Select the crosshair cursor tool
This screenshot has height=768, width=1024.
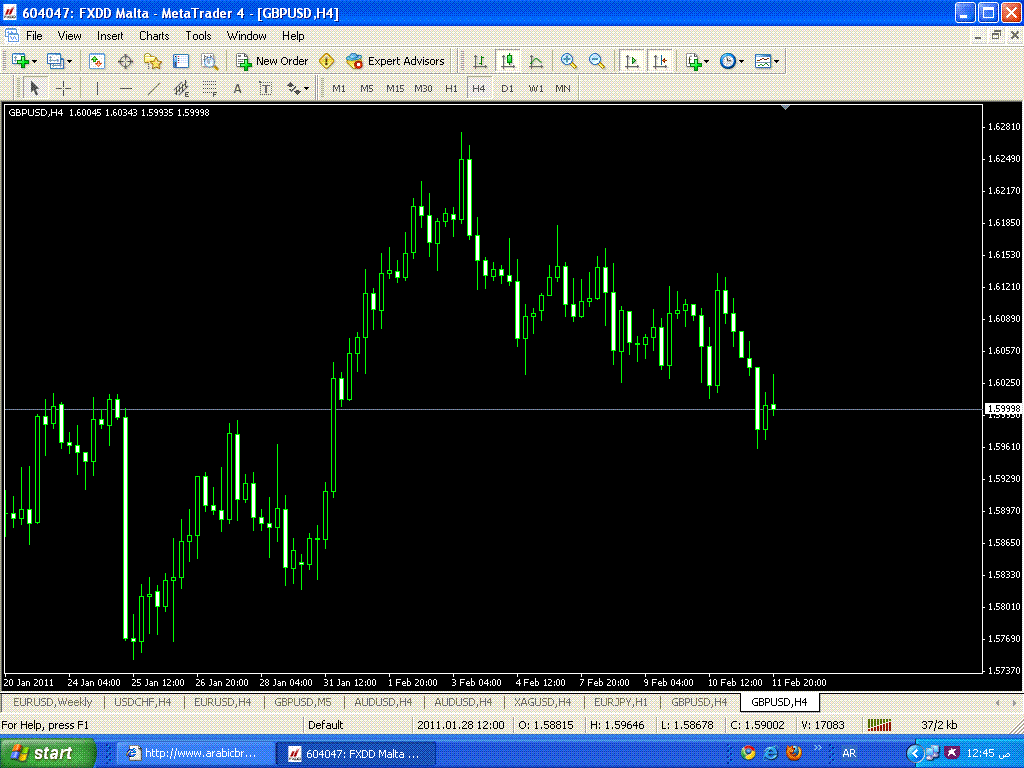[63, 88]
